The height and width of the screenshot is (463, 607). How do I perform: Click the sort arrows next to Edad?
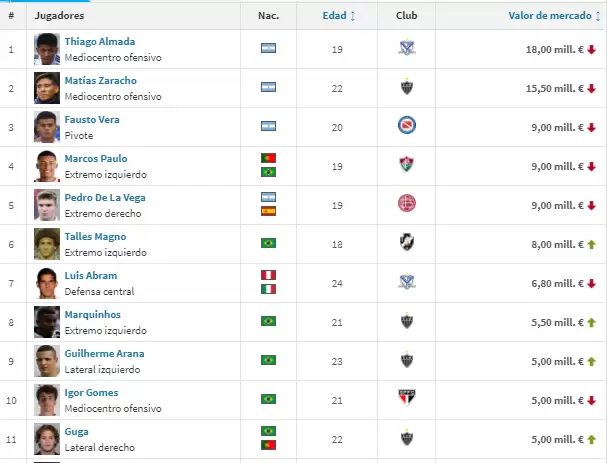352,17
